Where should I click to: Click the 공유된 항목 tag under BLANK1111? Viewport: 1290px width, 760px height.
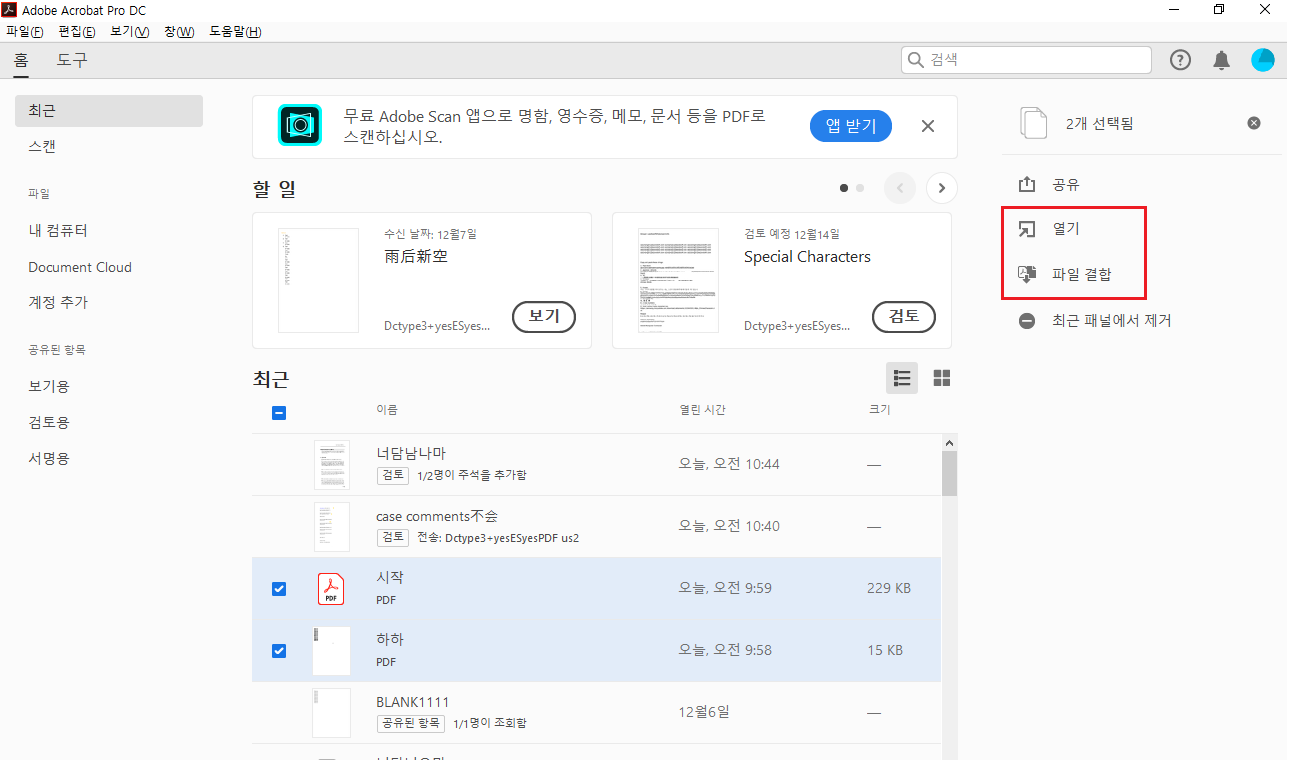(x=411, y=723)
